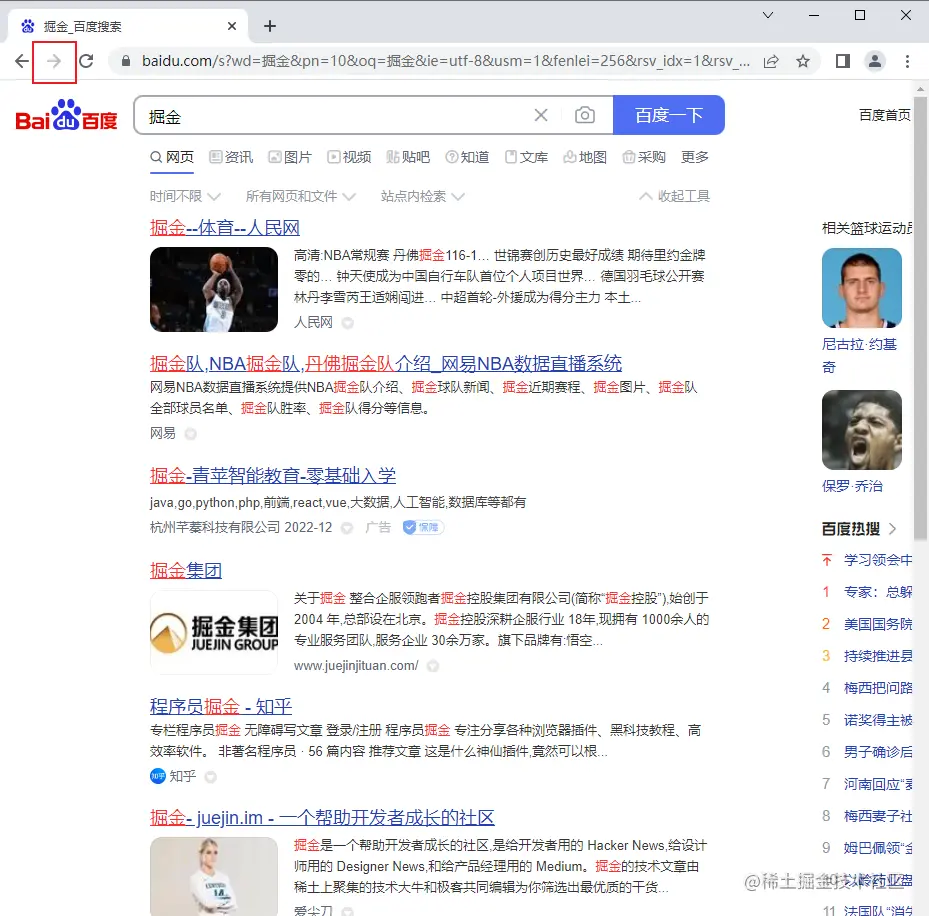This screenshot has width=929, height=916.
Task: Click the Zhihu source logo icon
Action: pos(158,776)
